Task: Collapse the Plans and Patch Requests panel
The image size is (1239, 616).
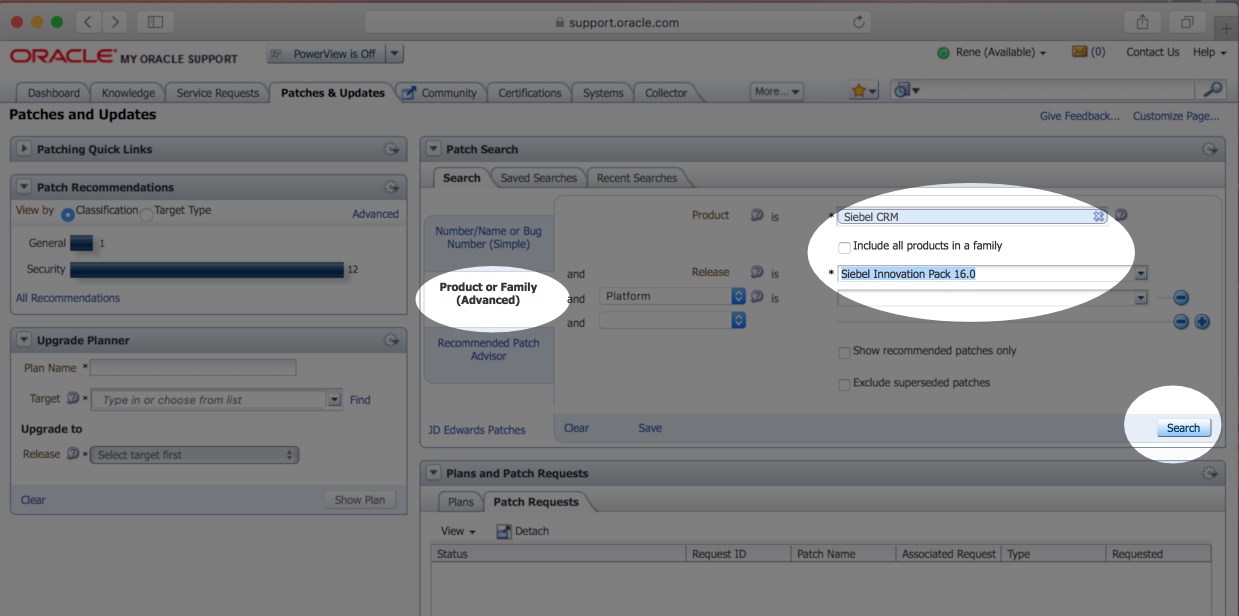Action: pyautogui.click(x=433, y=473)
